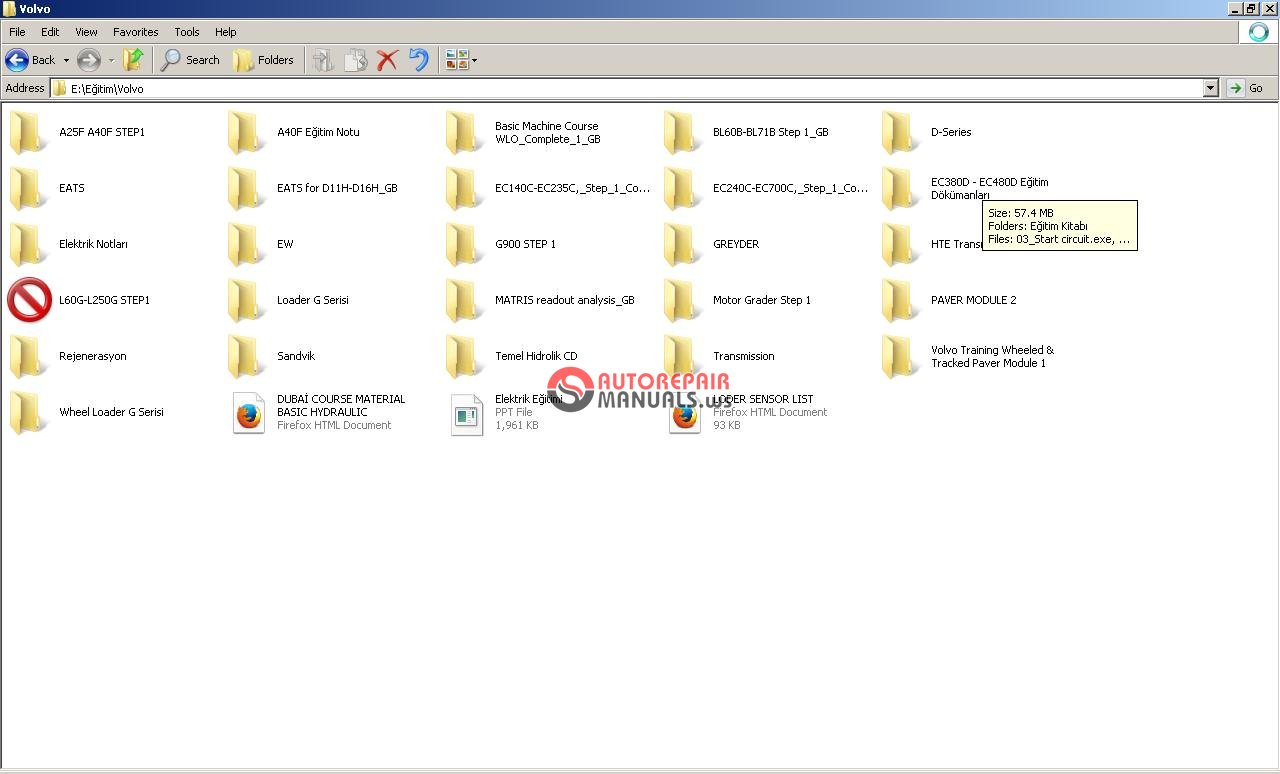
Task: Select the red blocked L60G-L250G STEP1 icon
Action: [x=29, y=300]
